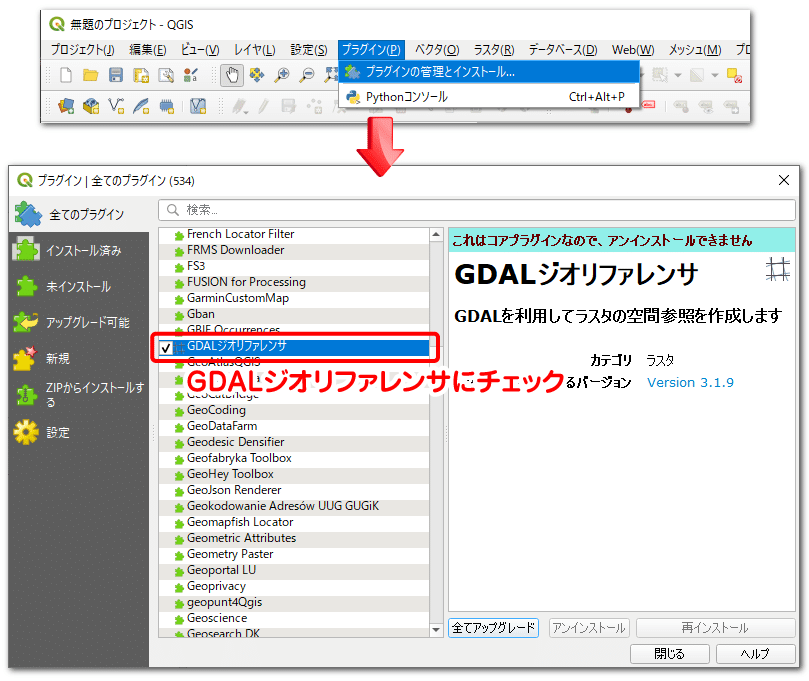Screen dimensions: 809x681
Task: Toggle the GDAL Georeferencer plugin checkbox
Action: [166, 348]
